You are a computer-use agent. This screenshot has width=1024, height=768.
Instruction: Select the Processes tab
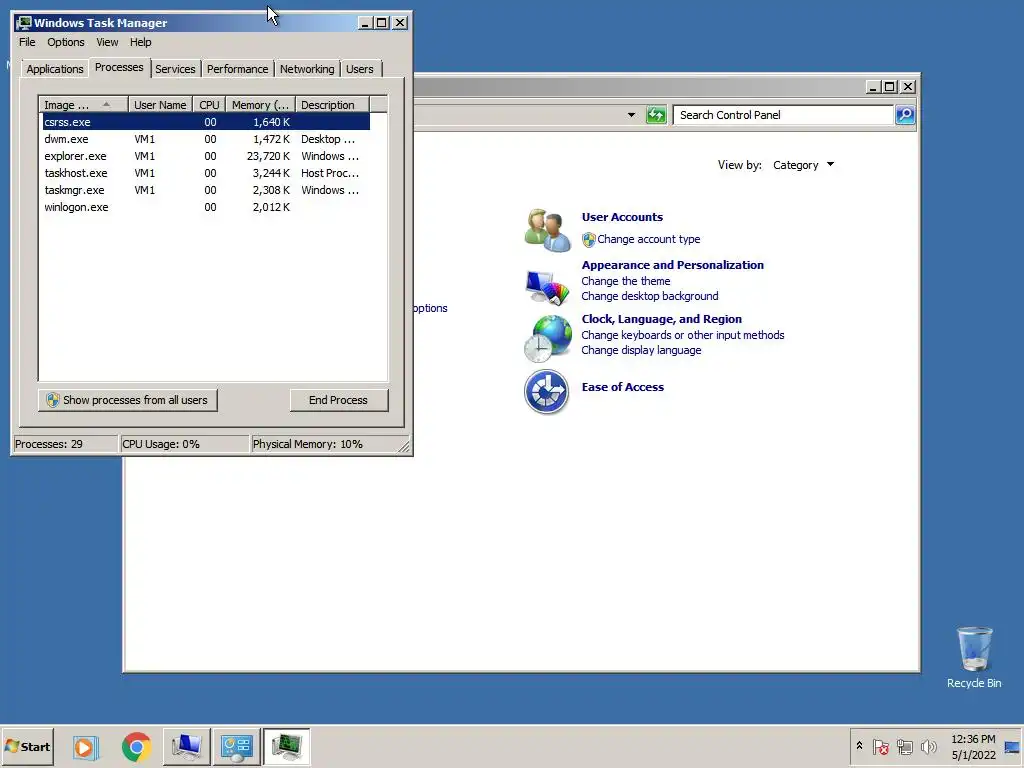tap(119, 67)
